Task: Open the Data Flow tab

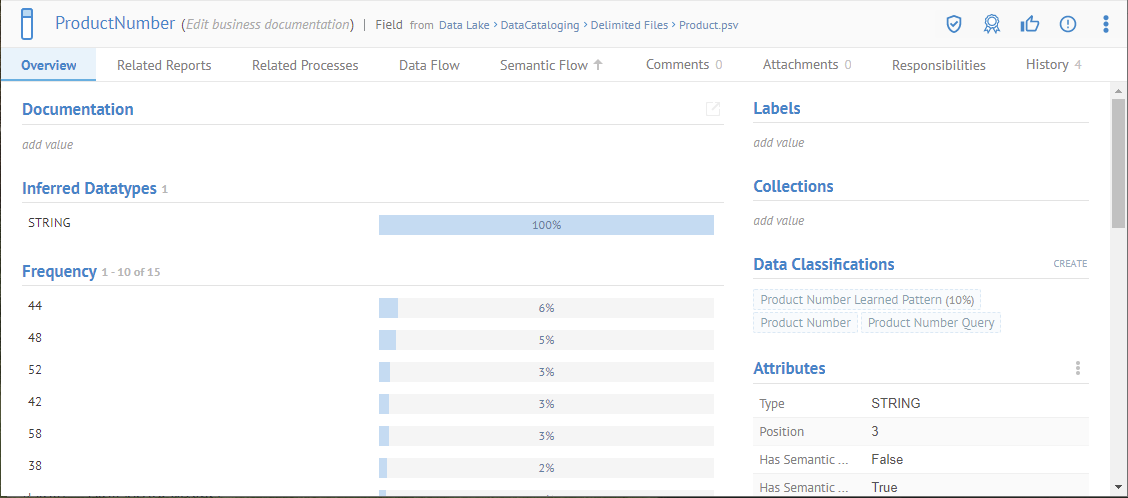Action: tap(429, 65)
